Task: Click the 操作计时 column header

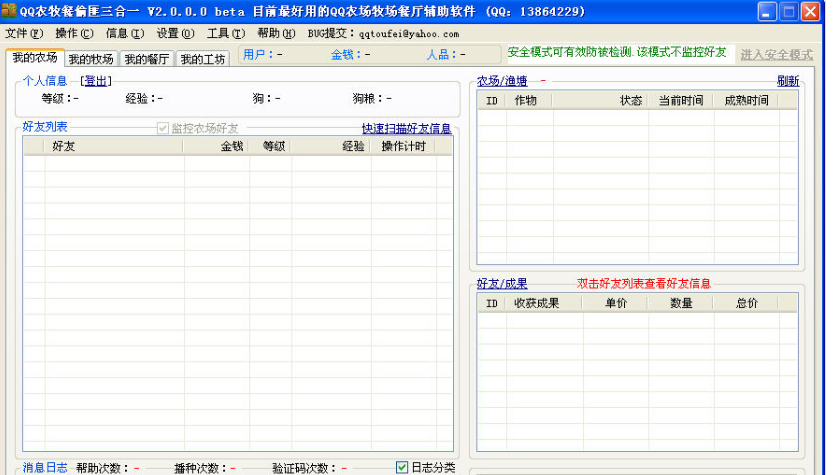Action: [403, 146]
